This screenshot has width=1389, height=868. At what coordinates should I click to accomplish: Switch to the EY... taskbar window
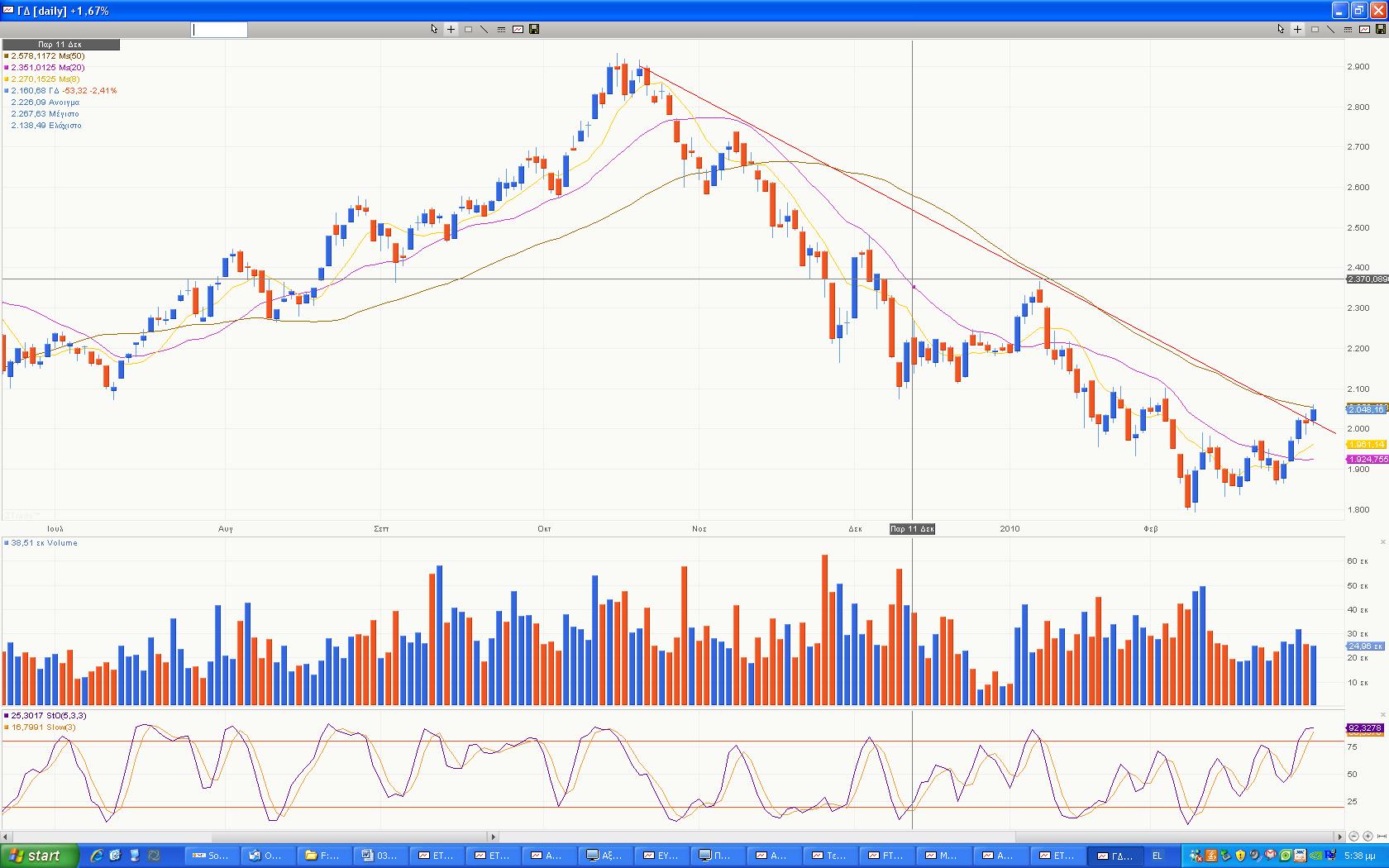coord(663,856)
